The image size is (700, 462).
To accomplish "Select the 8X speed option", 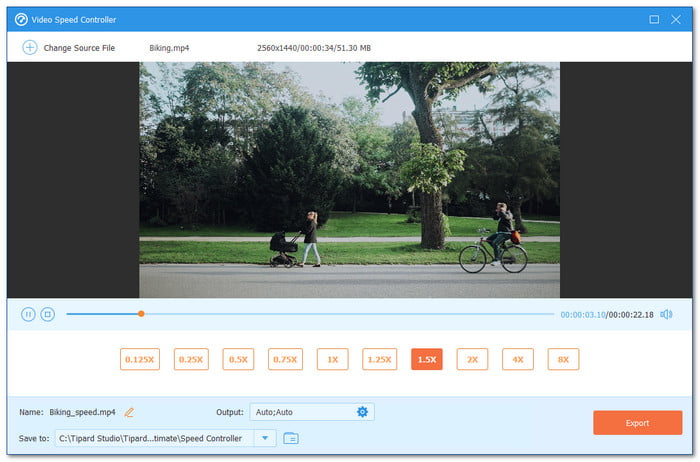I will [563, 359].
